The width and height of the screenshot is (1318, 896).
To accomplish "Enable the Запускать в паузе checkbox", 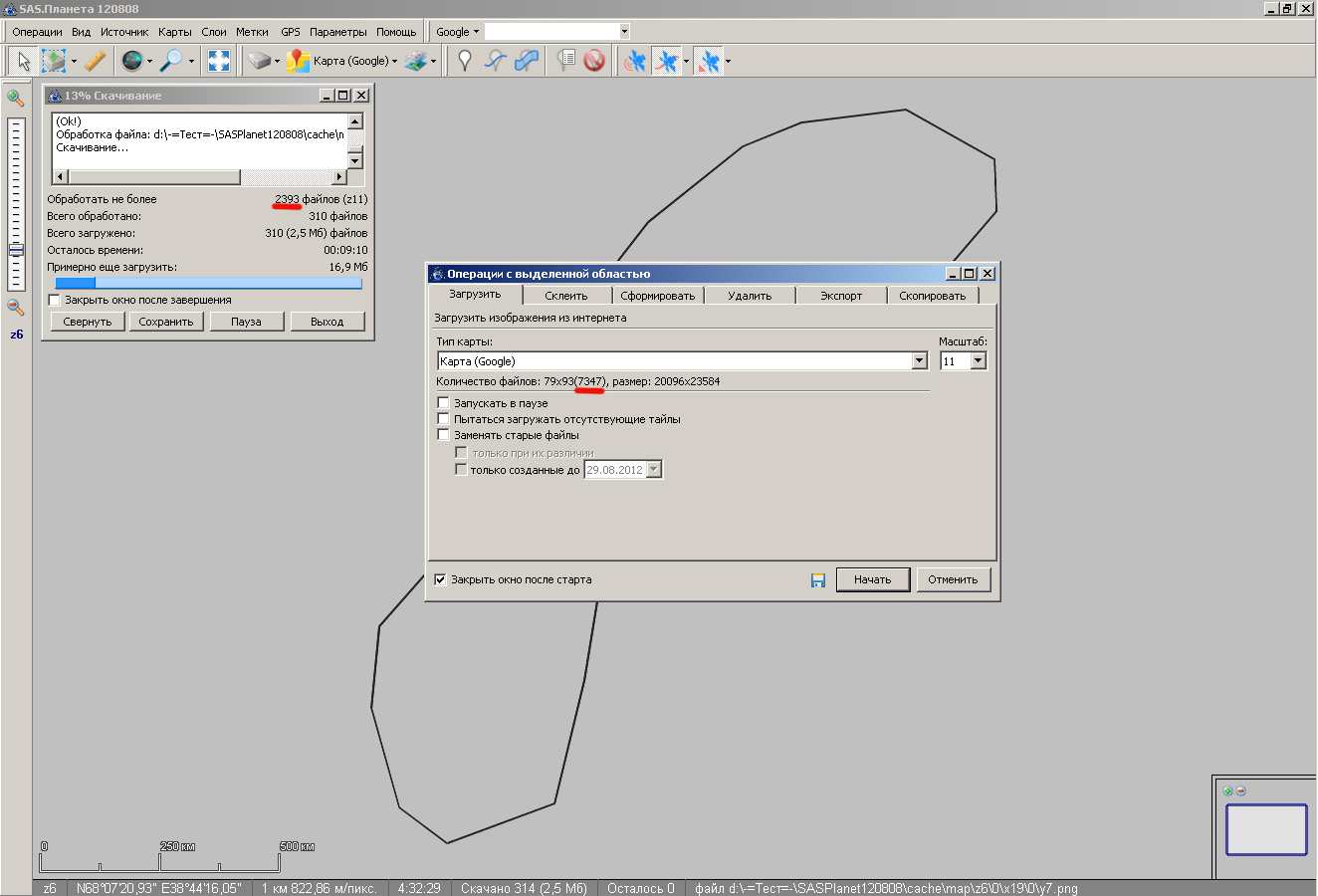I will click(x=444, y=403).
